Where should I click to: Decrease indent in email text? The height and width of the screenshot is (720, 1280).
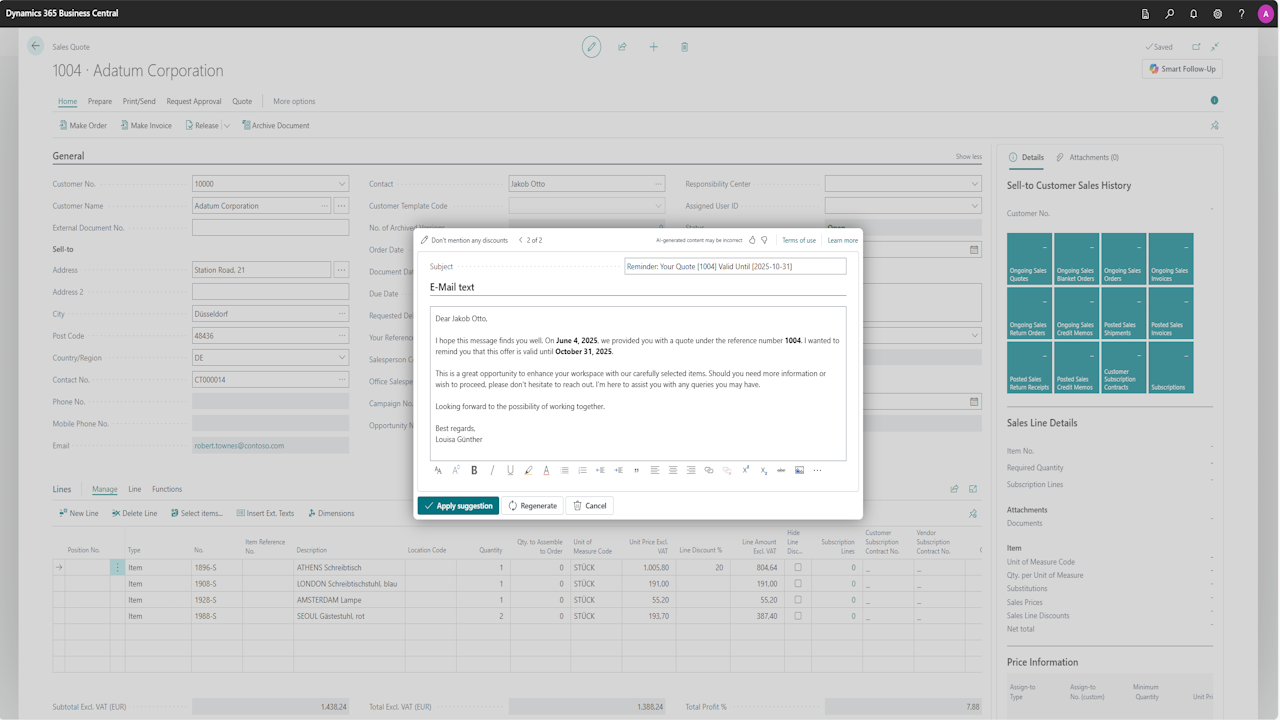(x=600, y=470)
